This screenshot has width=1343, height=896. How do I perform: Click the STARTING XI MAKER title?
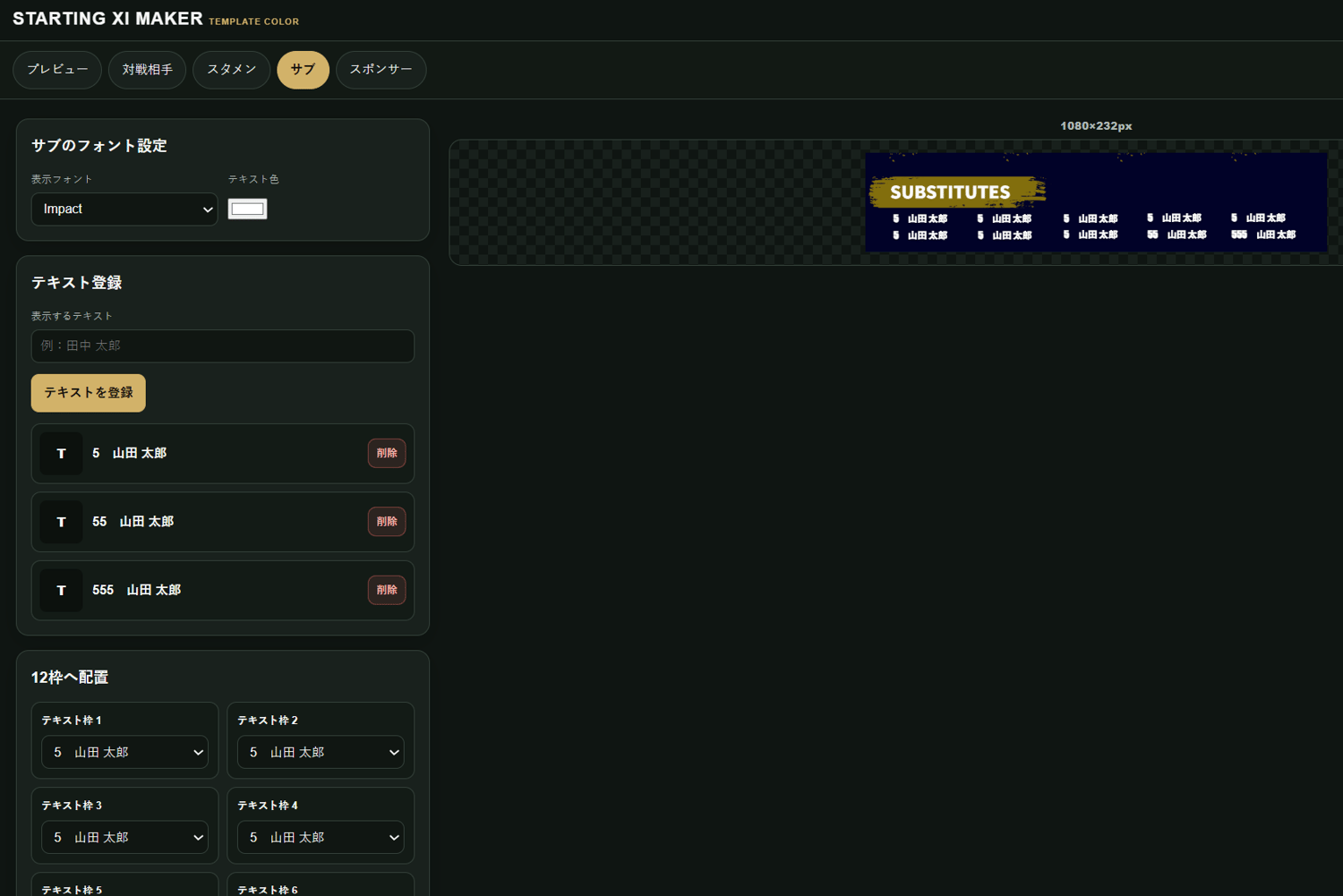pyautogui.click(x=107, y=19)
